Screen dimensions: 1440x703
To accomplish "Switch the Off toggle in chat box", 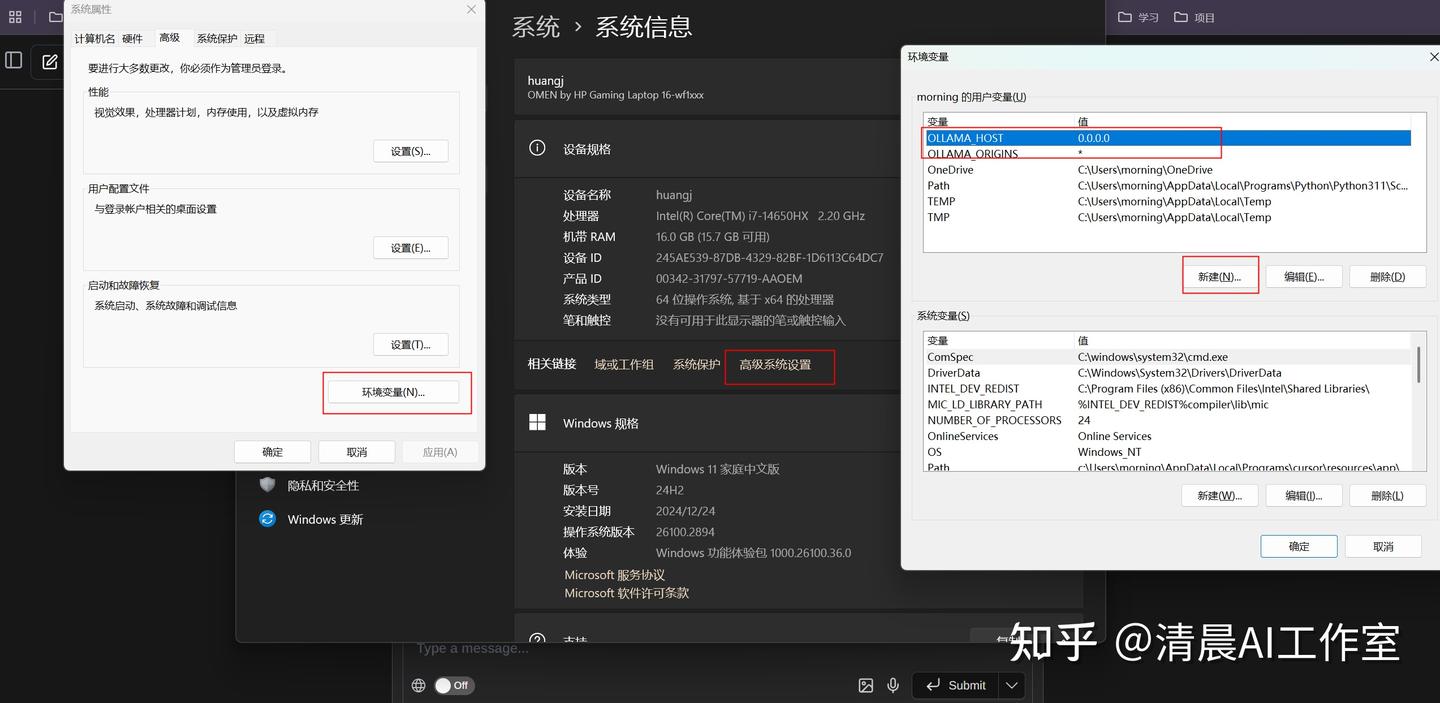I will point(454,685).
